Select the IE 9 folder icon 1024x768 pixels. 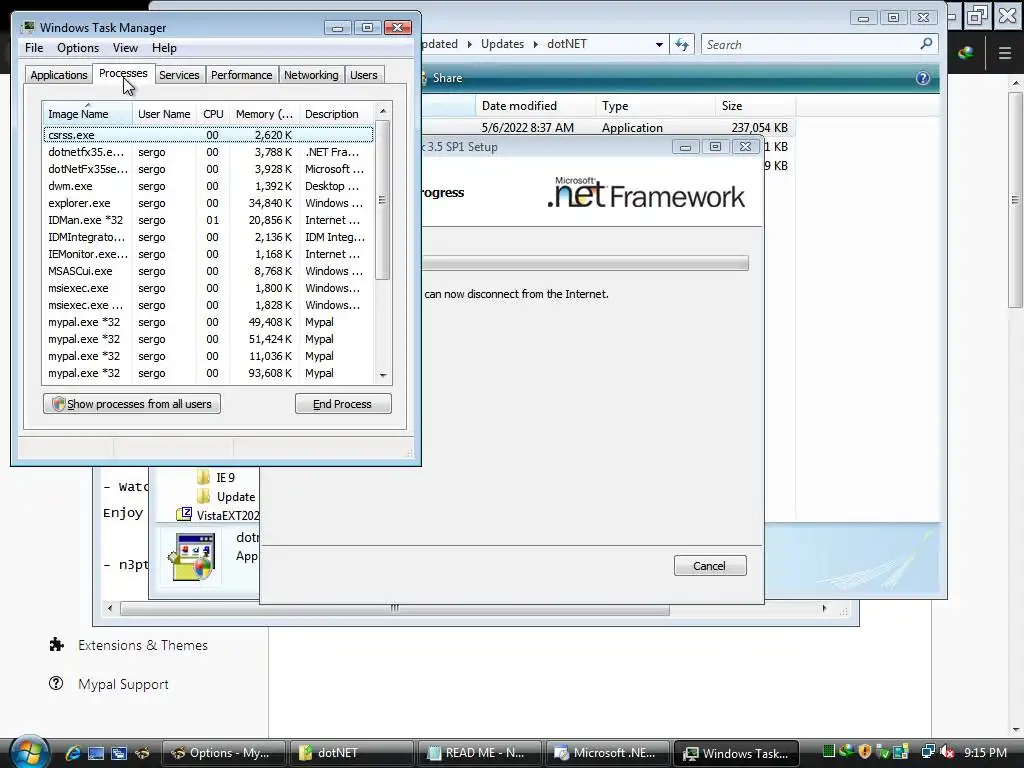[204, 477]
